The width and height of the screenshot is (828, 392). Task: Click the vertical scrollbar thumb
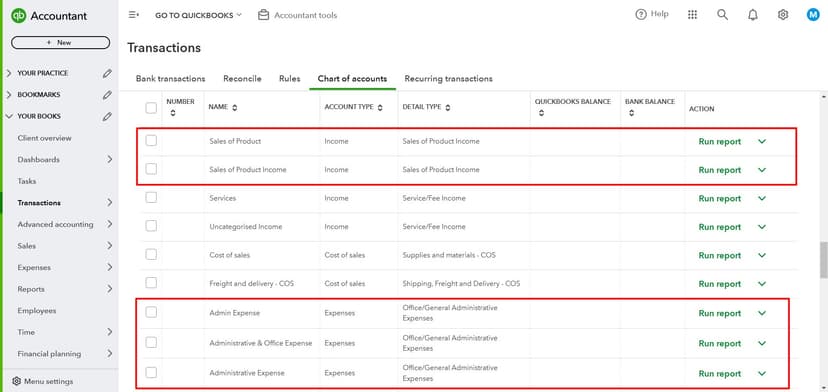[x=823, y=260]
